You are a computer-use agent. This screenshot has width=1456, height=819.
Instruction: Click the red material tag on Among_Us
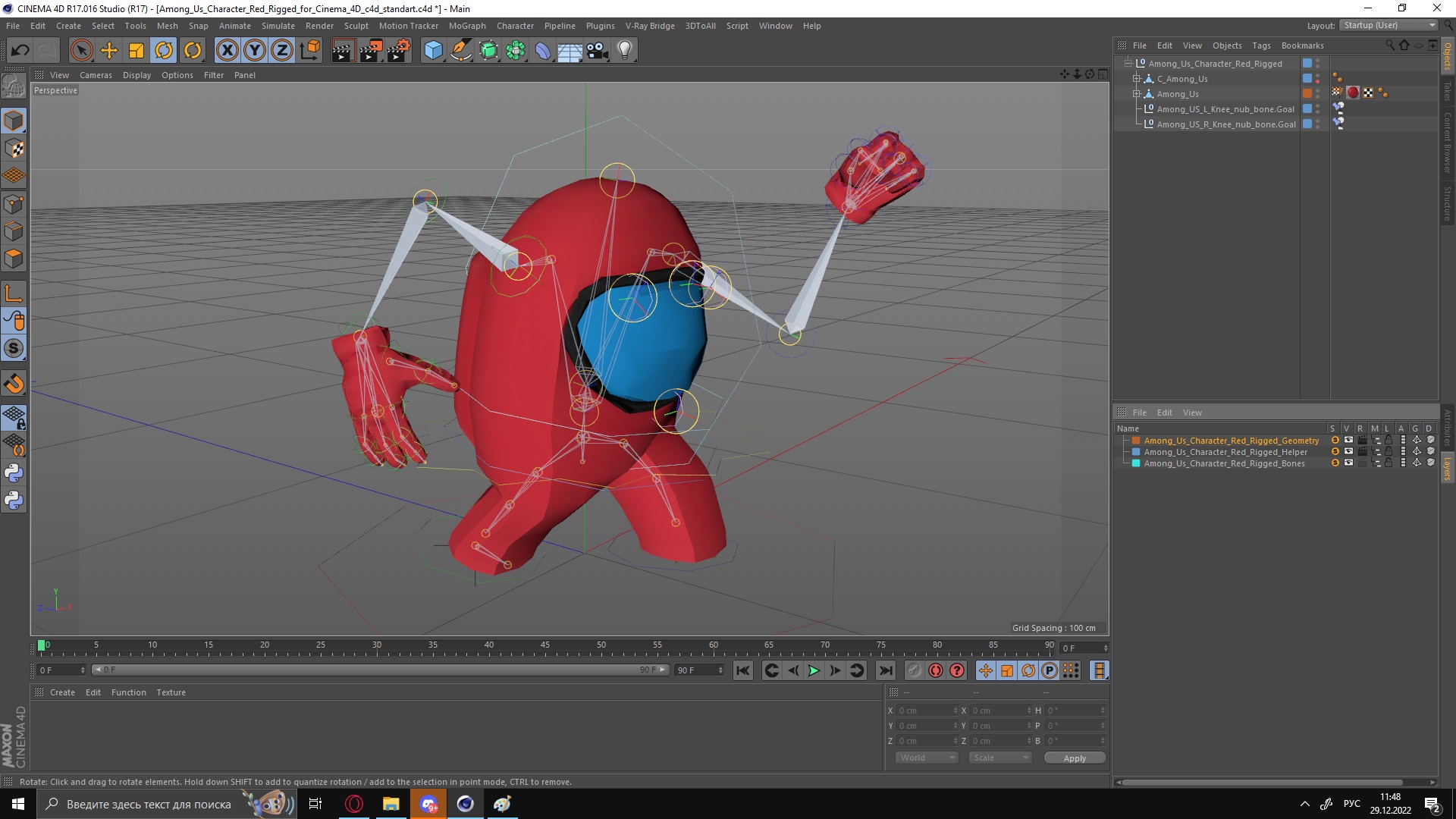point(1353,93)
